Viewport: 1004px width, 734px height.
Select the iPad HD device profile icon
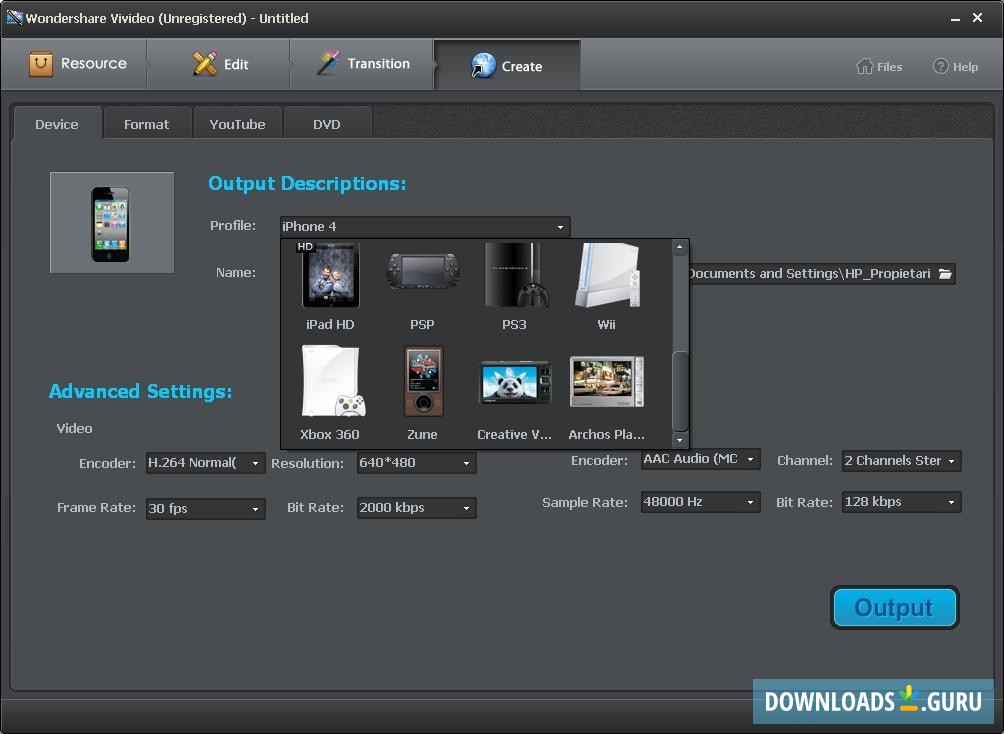pyautogui.click(x=330, y=285)
